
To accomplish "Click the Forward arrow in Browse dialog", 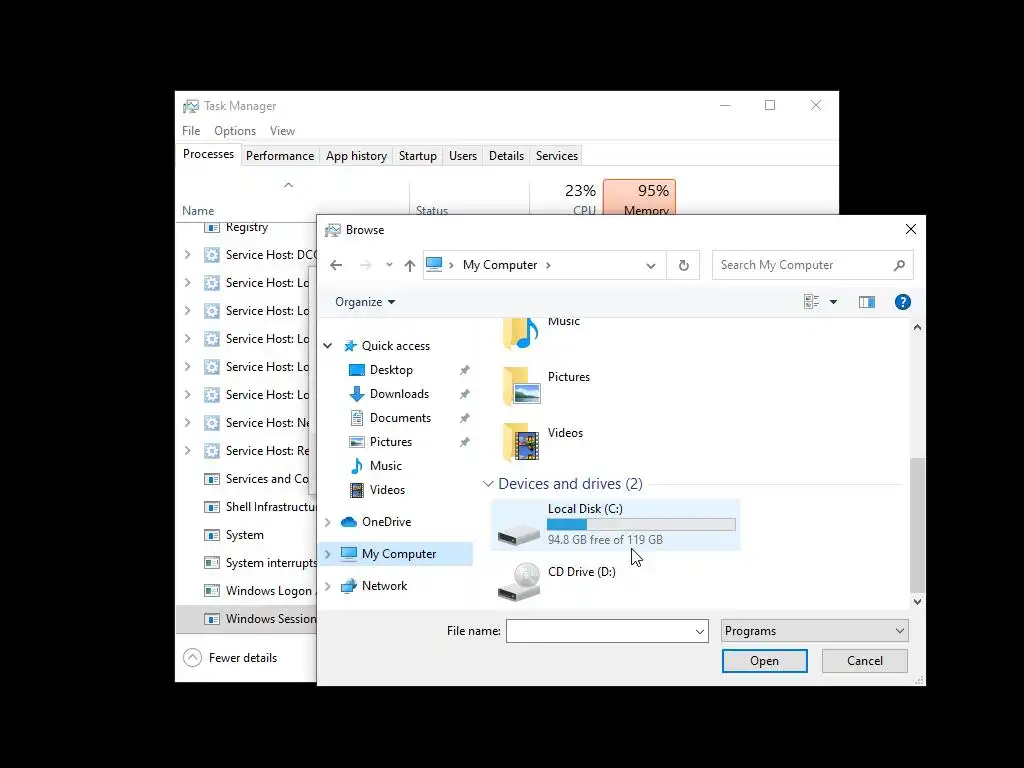I will pos(366,265).
